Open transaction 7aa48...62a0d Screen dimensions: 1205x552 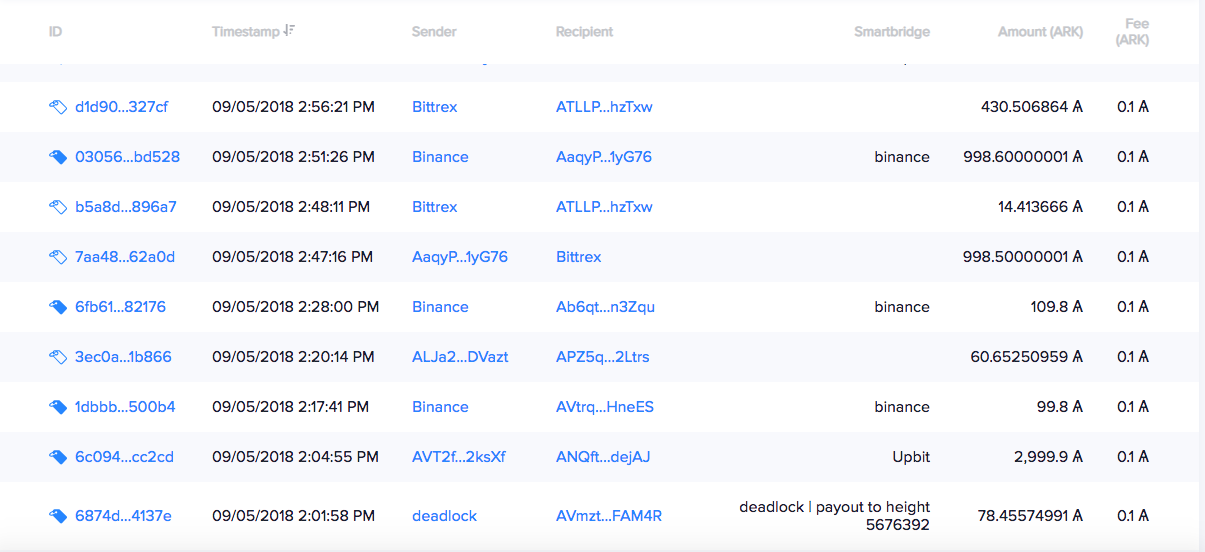pos(124,257)
